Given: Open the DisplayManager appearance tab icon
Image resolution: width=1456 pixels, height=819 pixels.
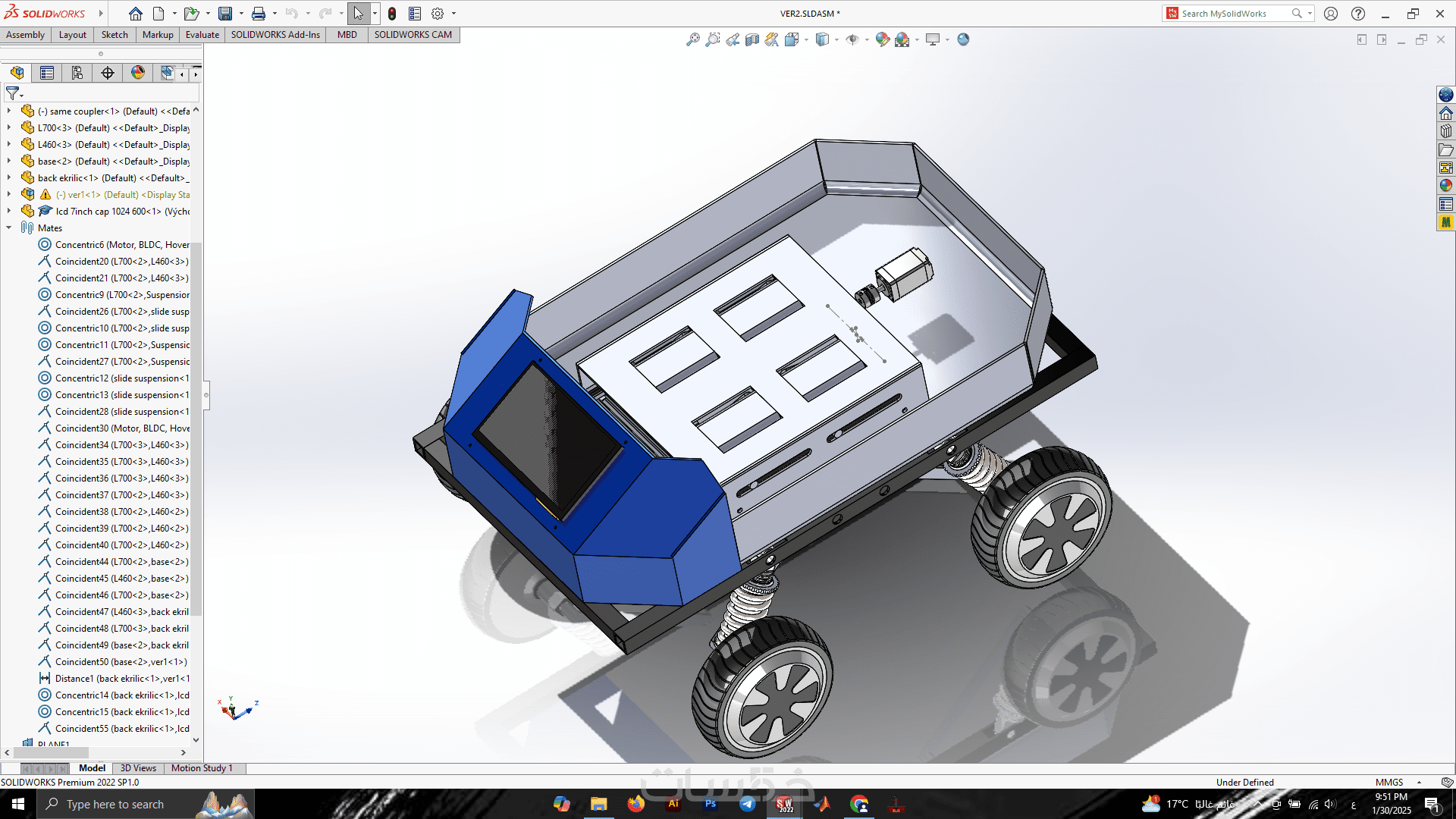Looking at the screenshot, I should pyautogui.click(x=137, y=73).
